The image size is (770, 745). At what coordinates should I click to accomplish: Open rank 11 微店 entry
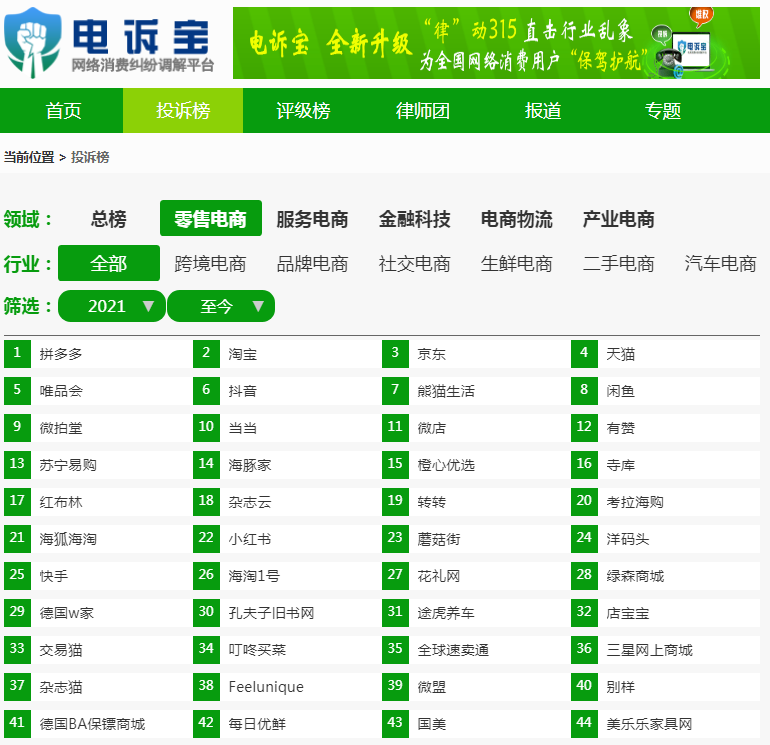(x=476, y=428)
